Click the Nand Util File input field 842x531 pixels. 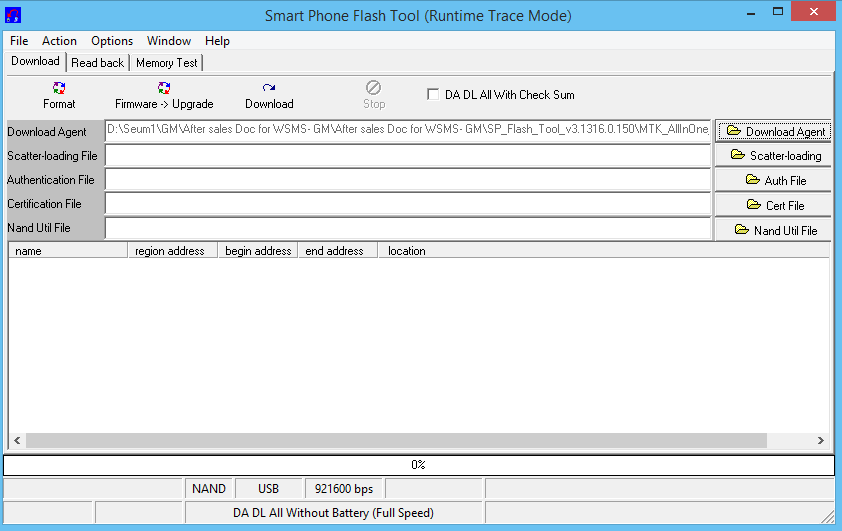tap(408, 228)
